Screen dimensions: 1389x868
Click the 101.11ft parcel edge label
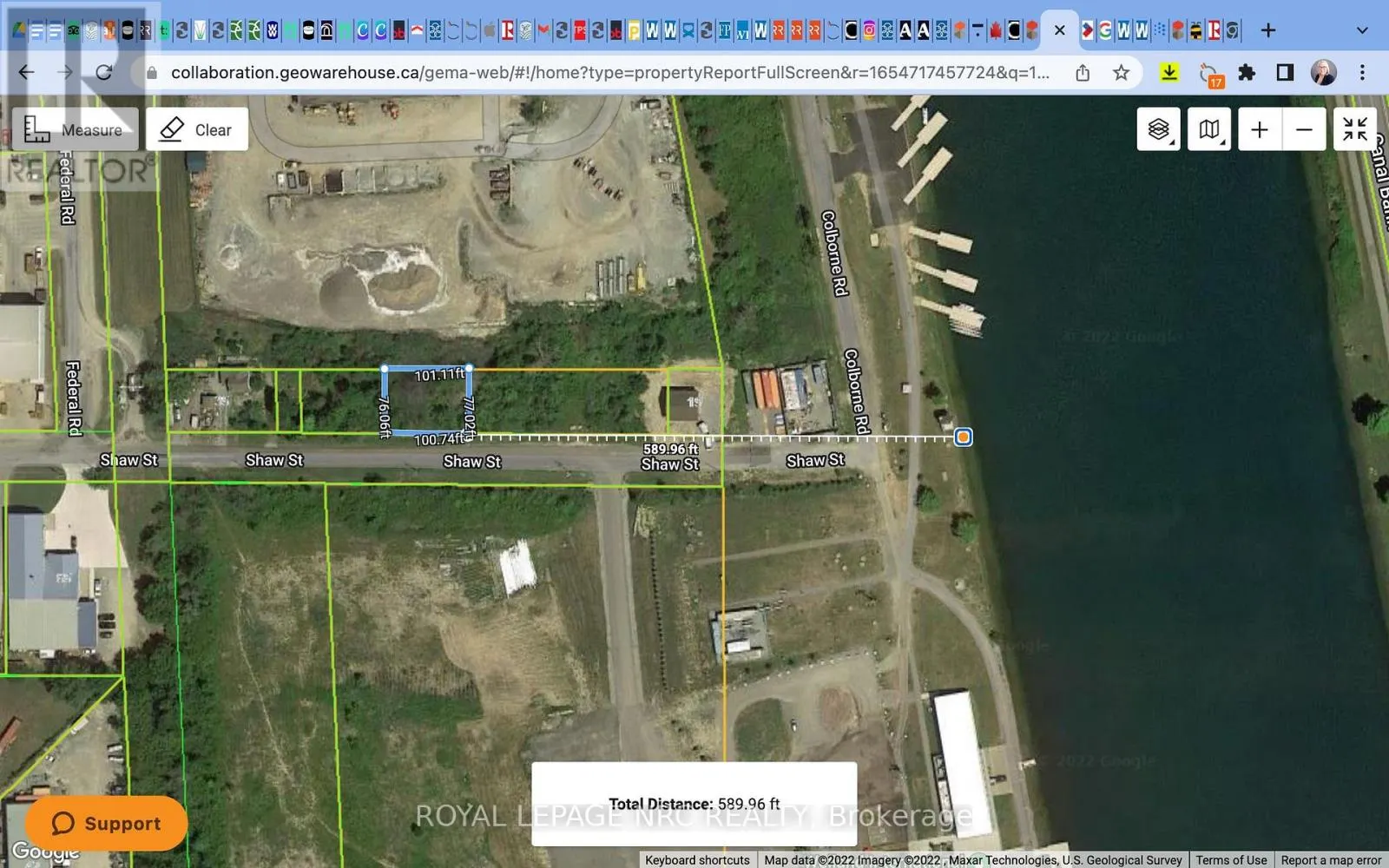(x=439, y=375)
